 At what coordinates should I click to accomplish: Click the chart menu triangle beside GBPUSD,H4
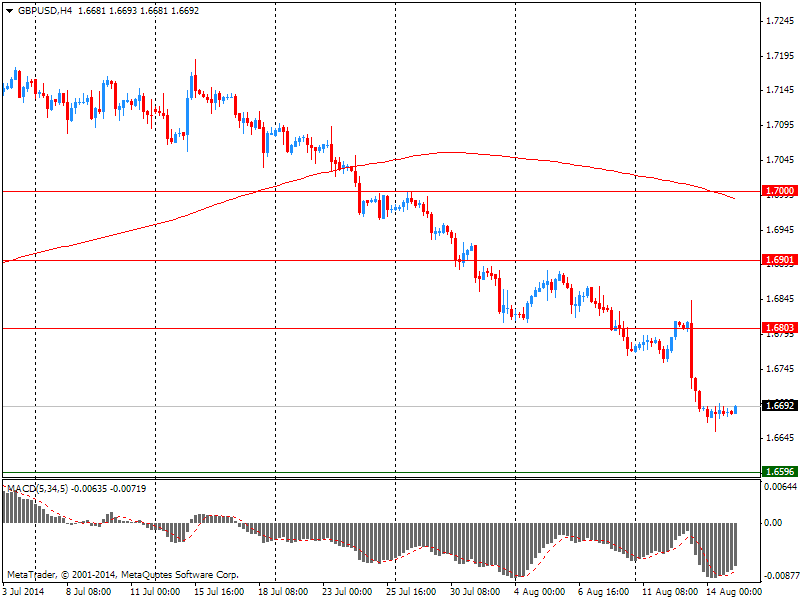pyautogui.click(x=10, y=11)
